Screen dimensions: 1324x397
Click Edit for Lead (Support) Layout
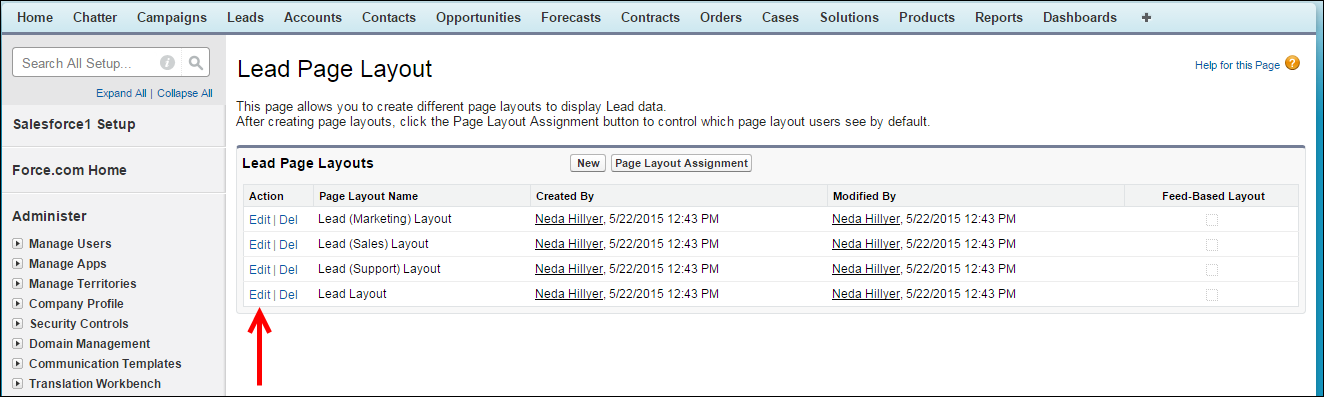260,269
